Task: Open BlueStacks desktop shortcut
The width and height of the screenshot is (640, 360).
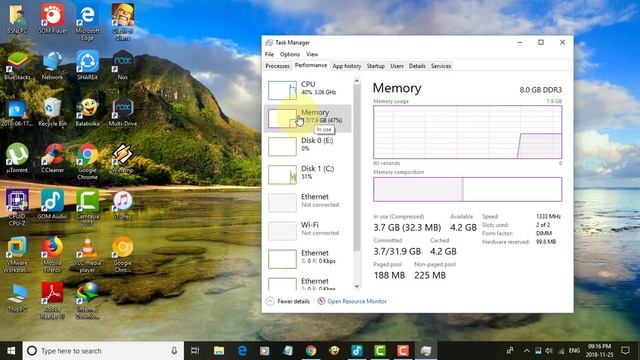Action: tap(17, 66)
